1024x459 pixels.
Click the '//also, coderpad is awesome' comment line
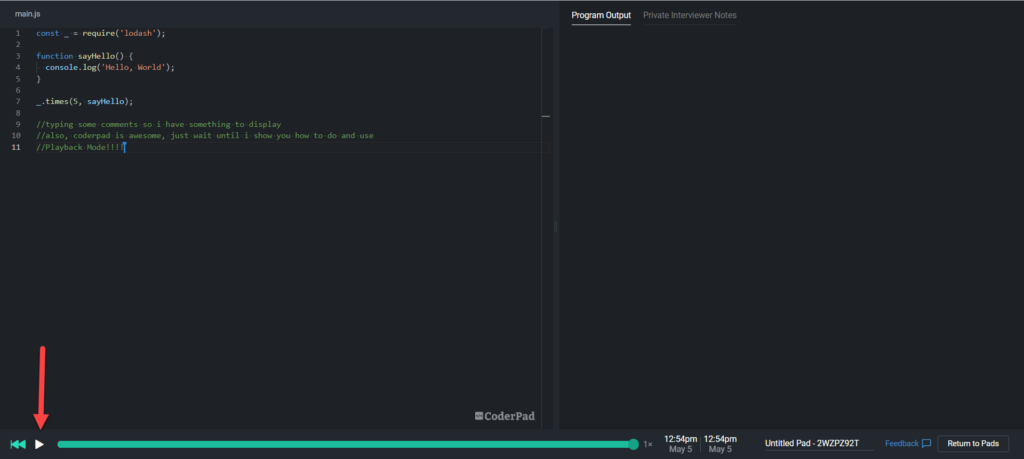[x=205, y=136]
